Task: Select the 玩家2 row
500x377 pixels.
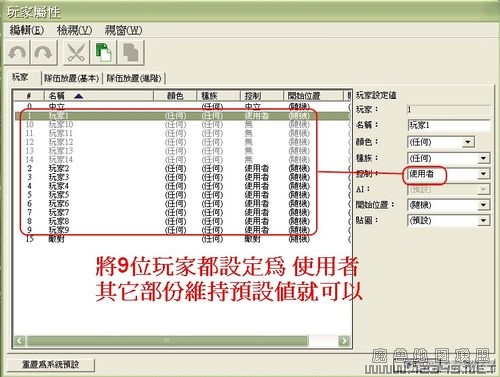Action: 182,168
